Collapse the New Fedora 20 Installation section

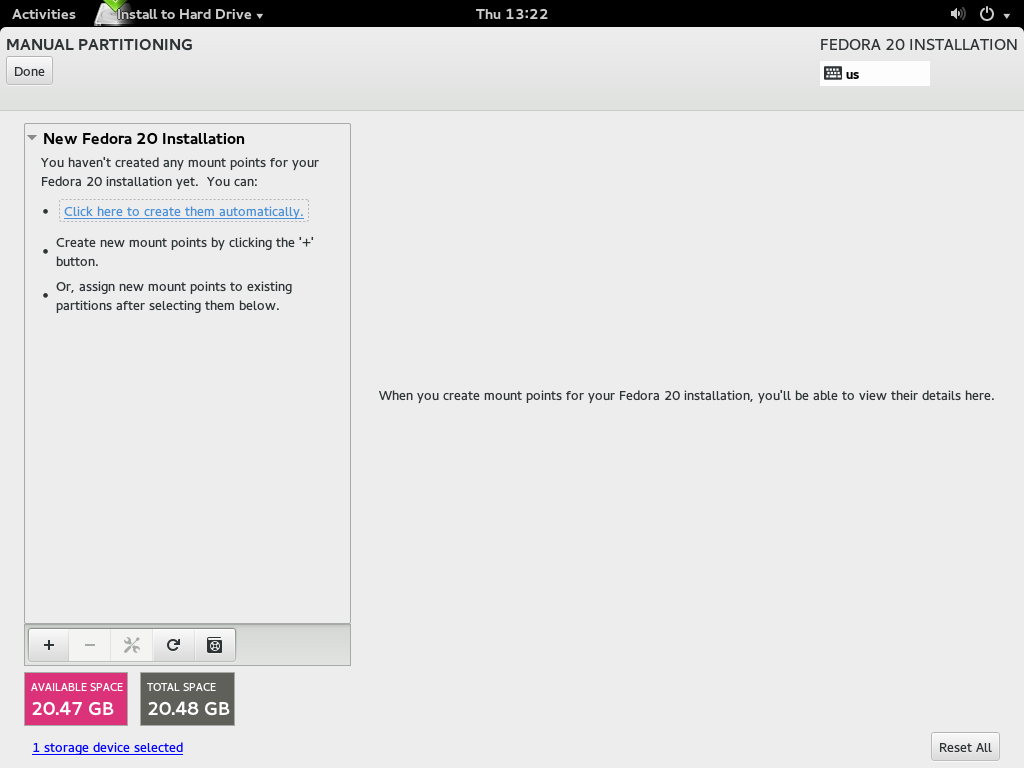coord(33,138)
